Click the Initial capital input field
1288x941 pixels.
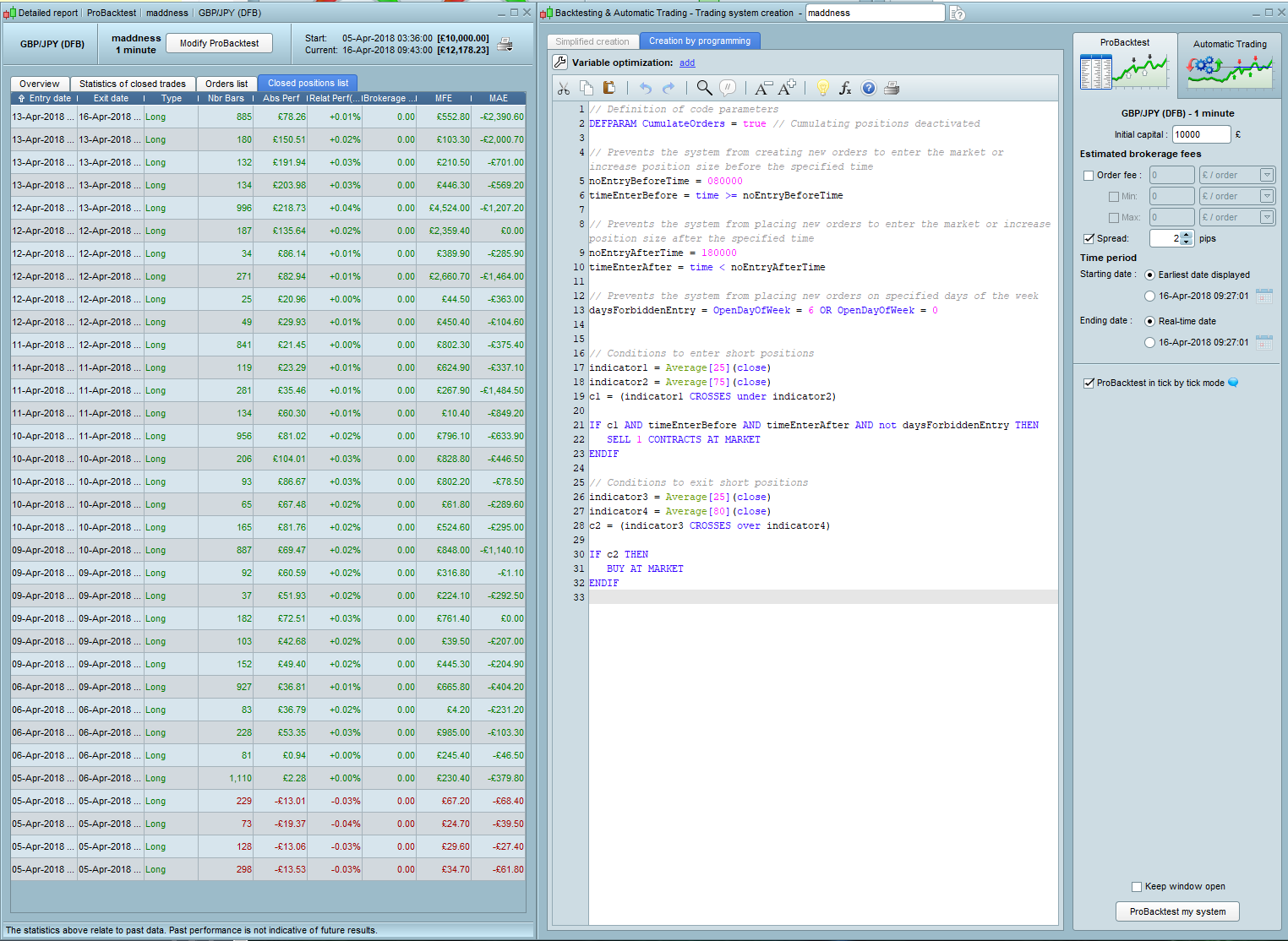(x=1200, y=134)
